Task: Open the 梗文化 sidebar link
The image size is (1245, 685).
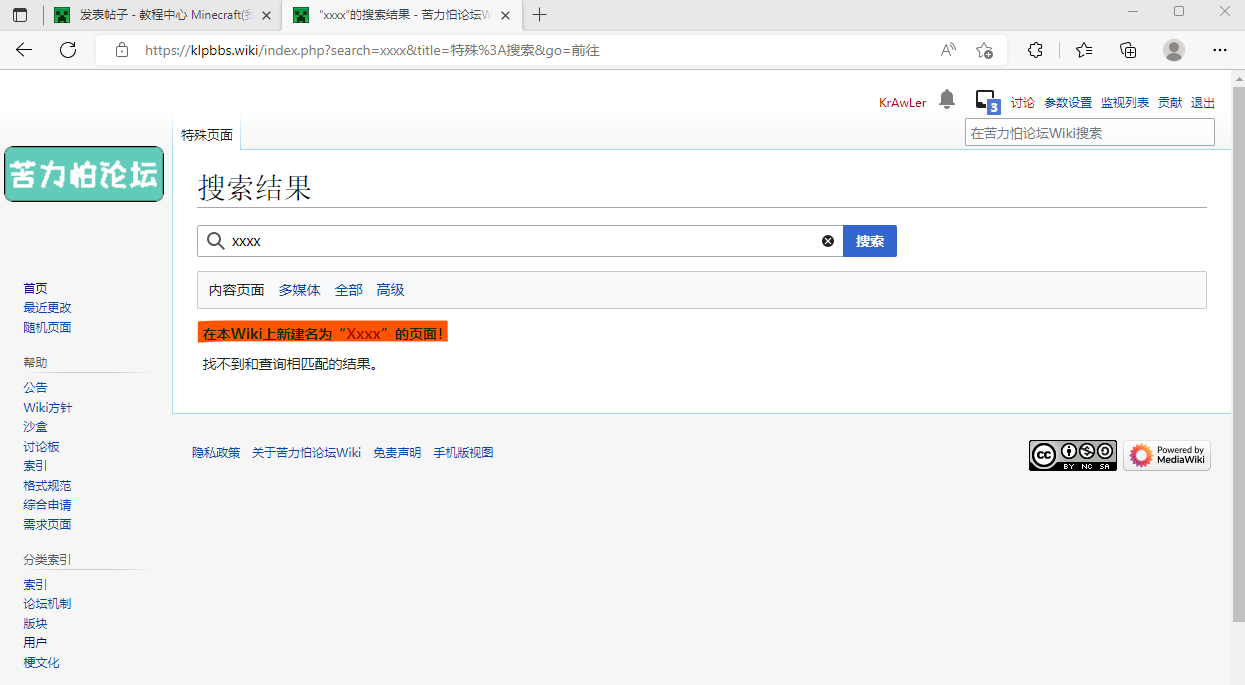Action: pyautogui.click(x=42, y=662)
